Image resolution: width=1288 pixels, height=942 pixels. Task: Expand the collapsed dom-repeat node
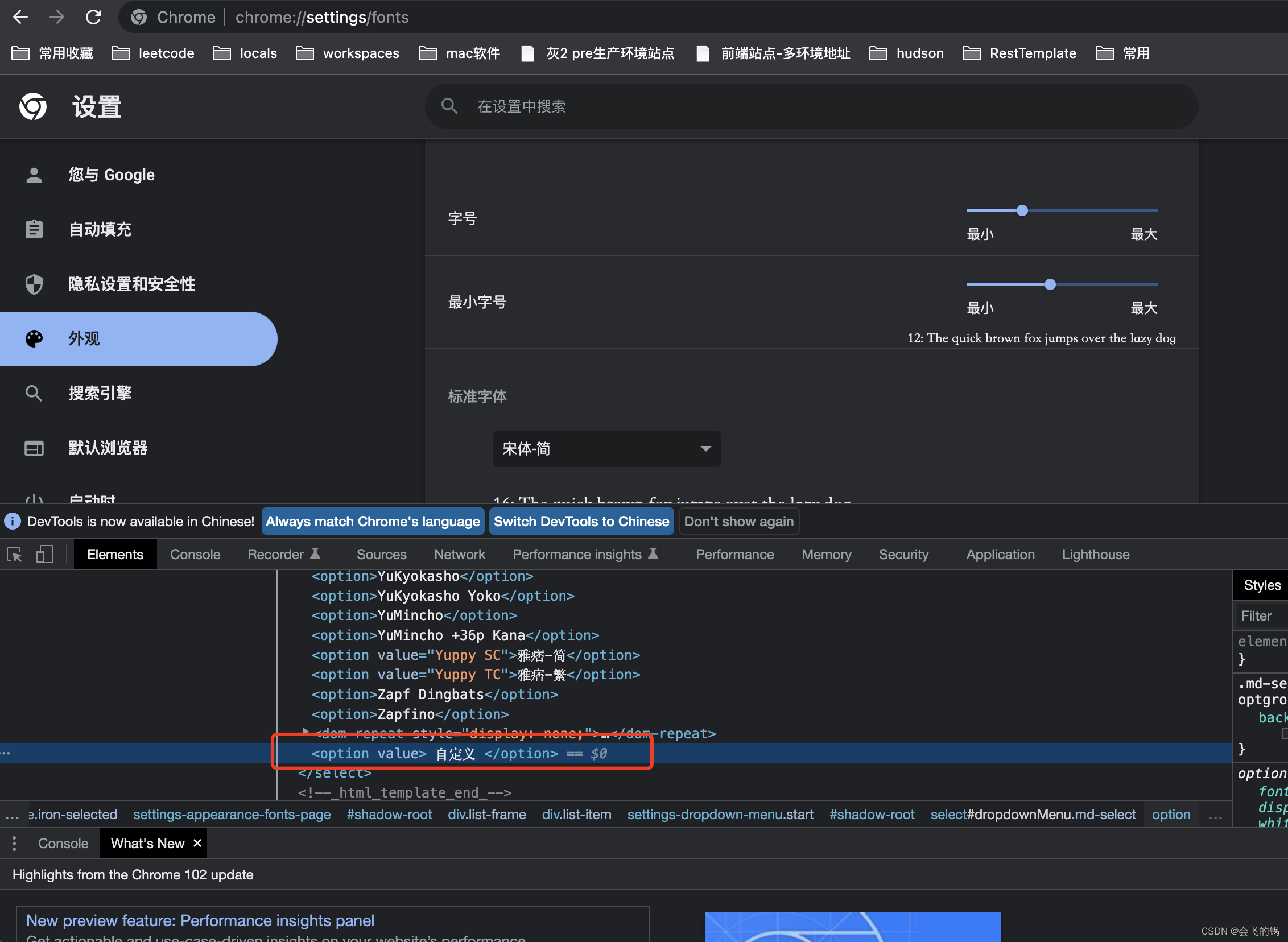click(x=306, y=732)
